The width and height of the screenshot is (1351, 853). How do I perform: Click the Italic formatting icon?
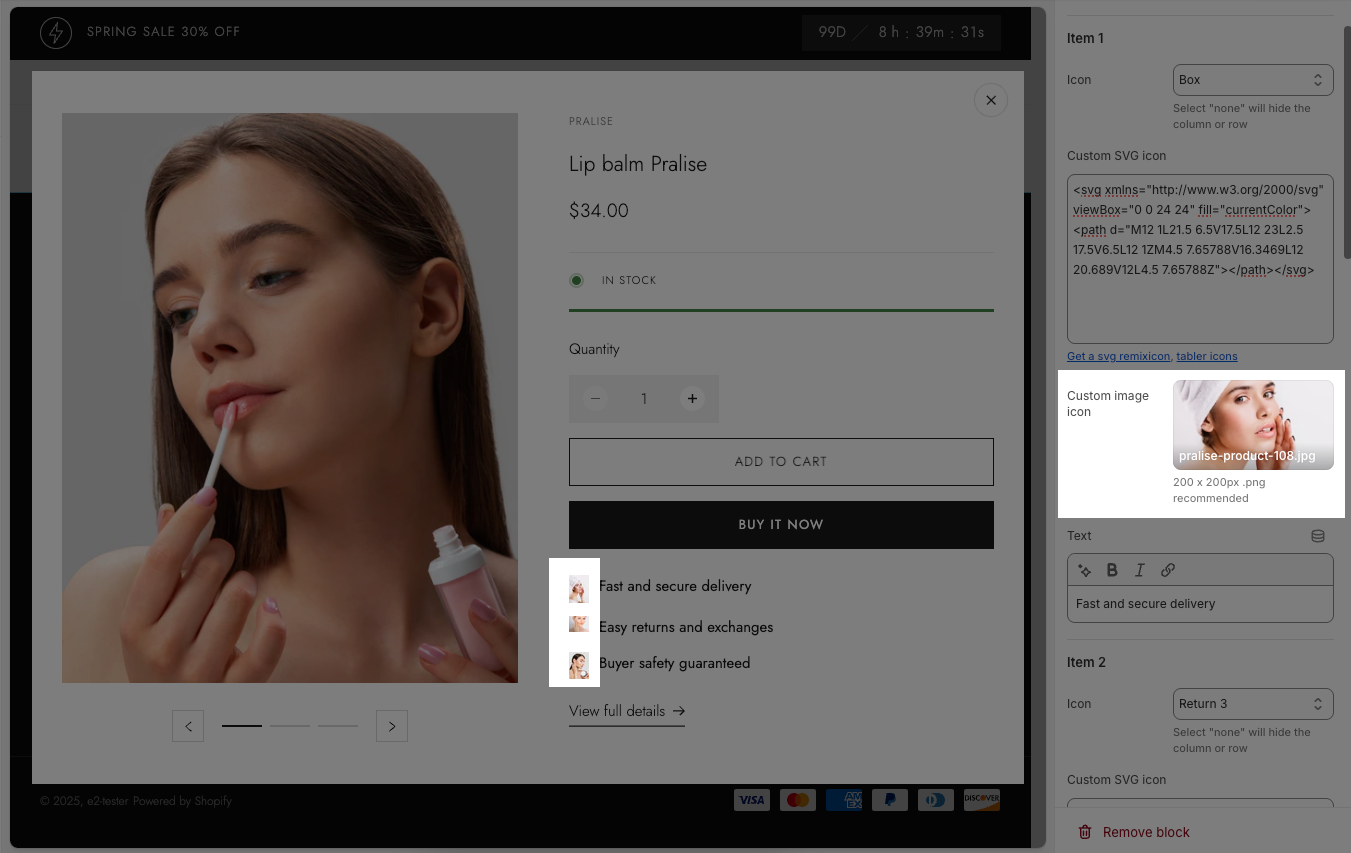[1139, 570]
